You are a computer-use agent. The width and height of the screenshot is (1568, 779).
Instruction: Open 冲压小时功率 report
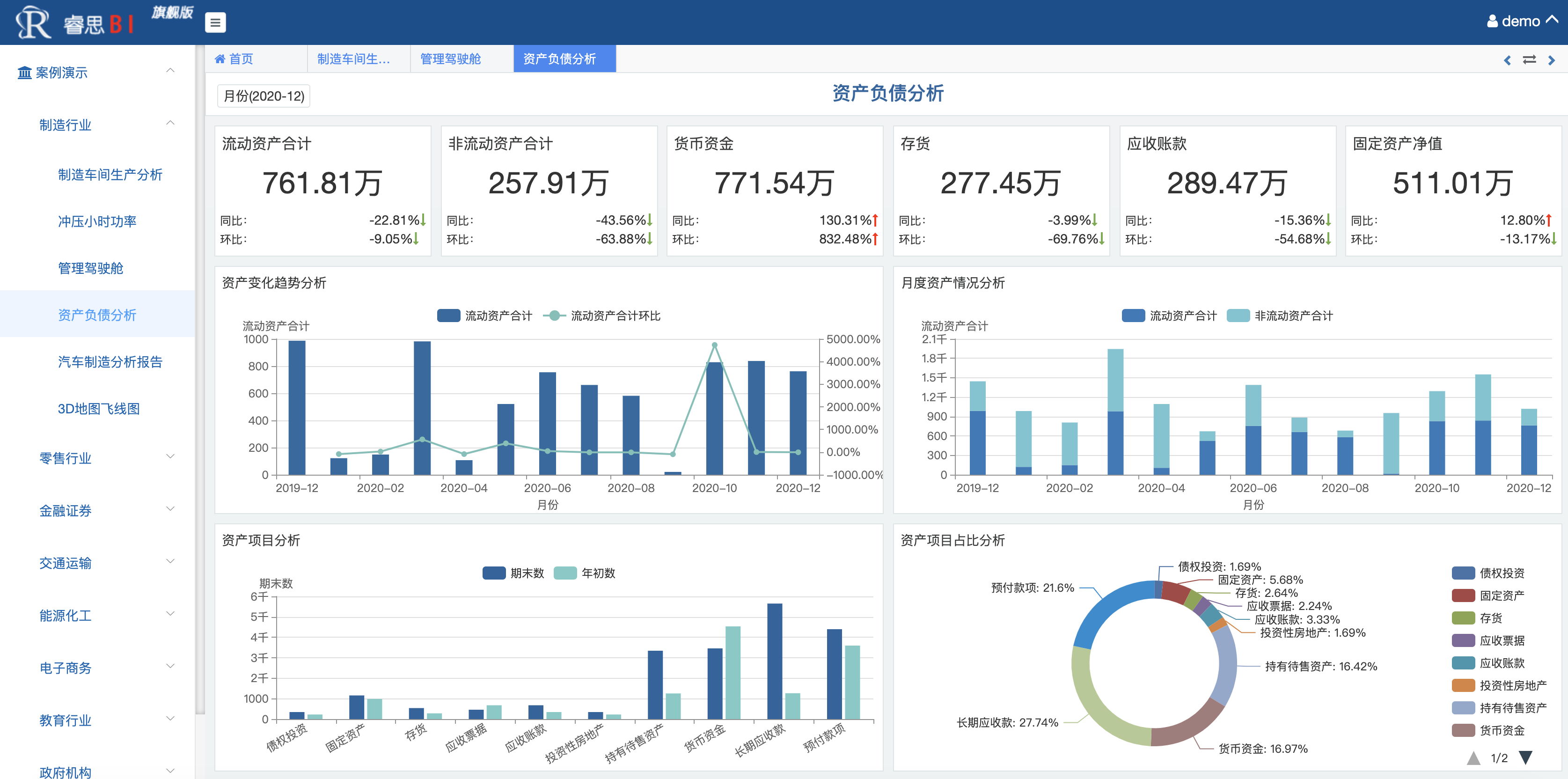tap(97, 221)
